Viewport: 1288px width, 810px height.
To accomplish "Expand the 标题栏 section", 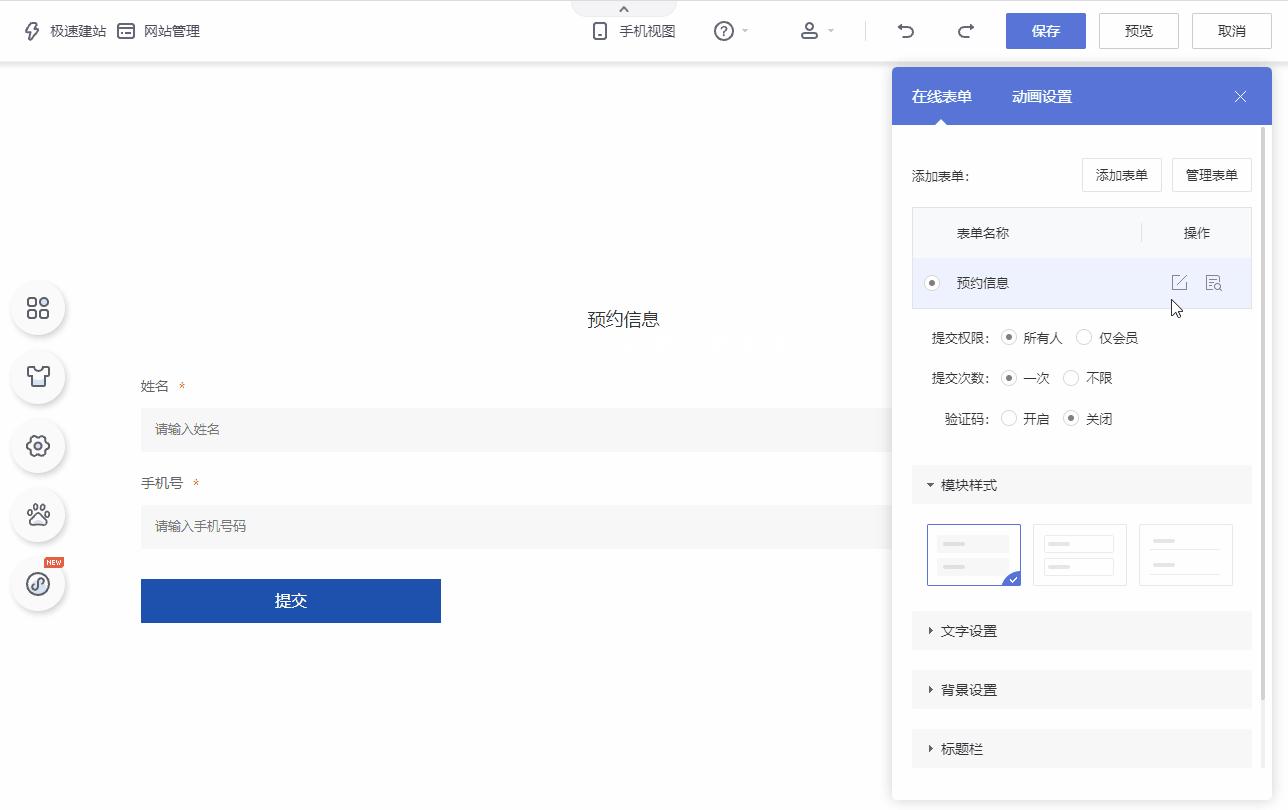I will tap(1082, 749).
